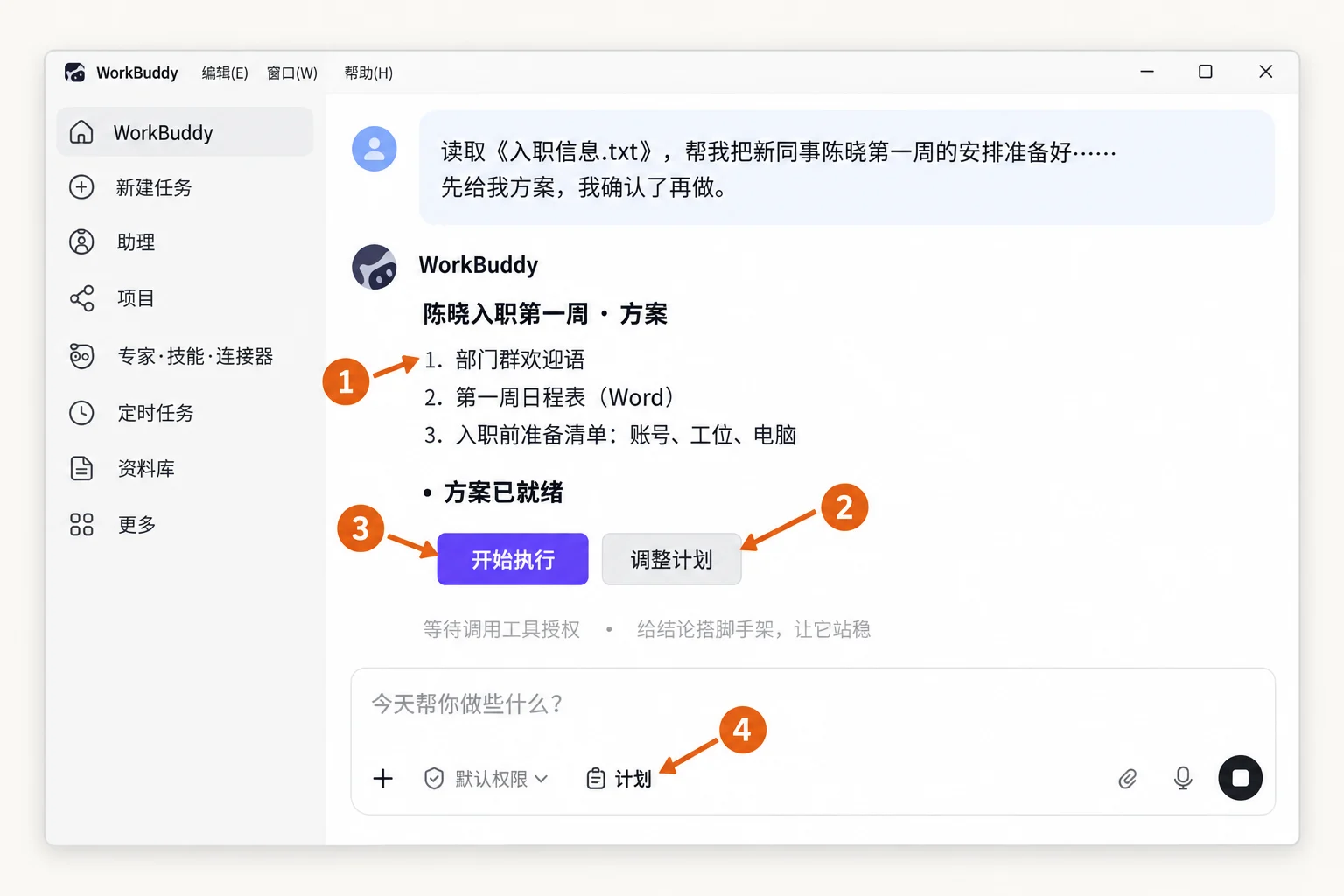Viewport: 1344px width, 896px height.
Task: Click the text 入职前准备清单
Action: point(531,435)
